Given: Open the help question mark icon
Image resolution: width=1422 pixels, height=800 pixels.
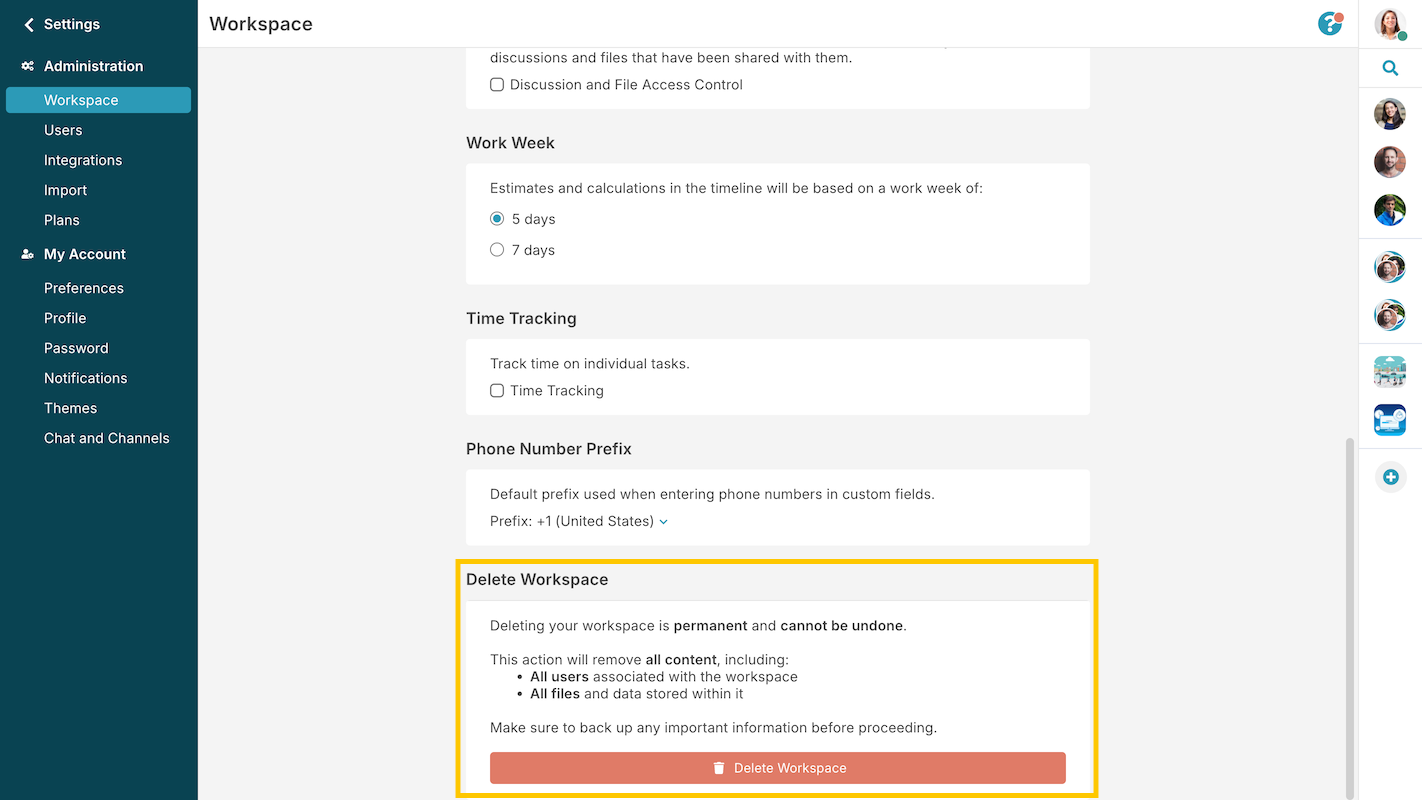Looking at the screenshot, I should point(1330,23).
